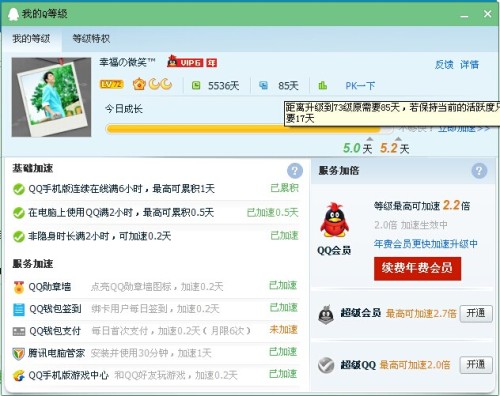Viewport: 500px width, 396px height.
Task: Click the VIP penguin icon before VIP6
Action: tap(172, 61)
